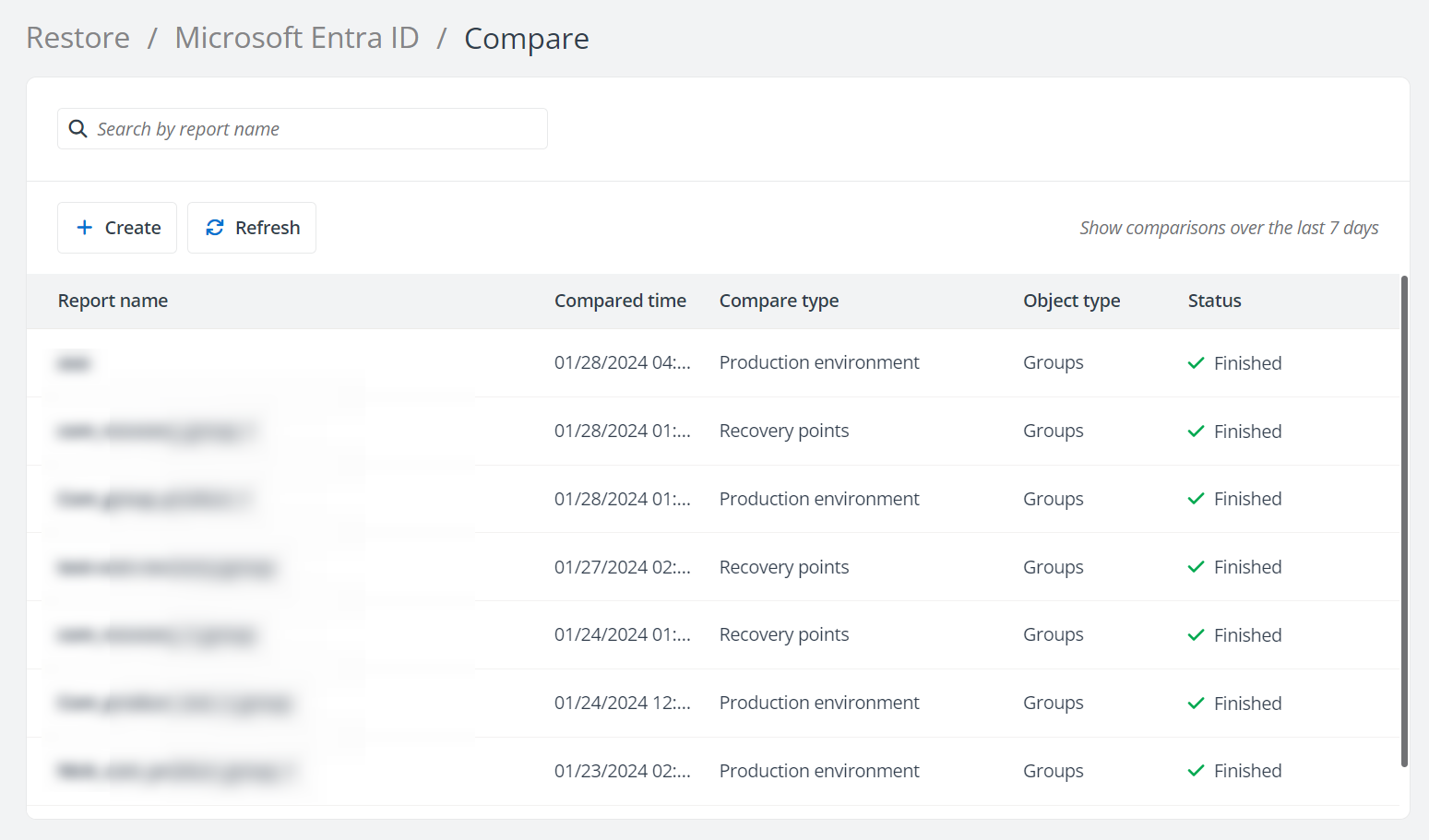Click the checkmark icon on the 01/27/2024 row

tap(1196, 566)
